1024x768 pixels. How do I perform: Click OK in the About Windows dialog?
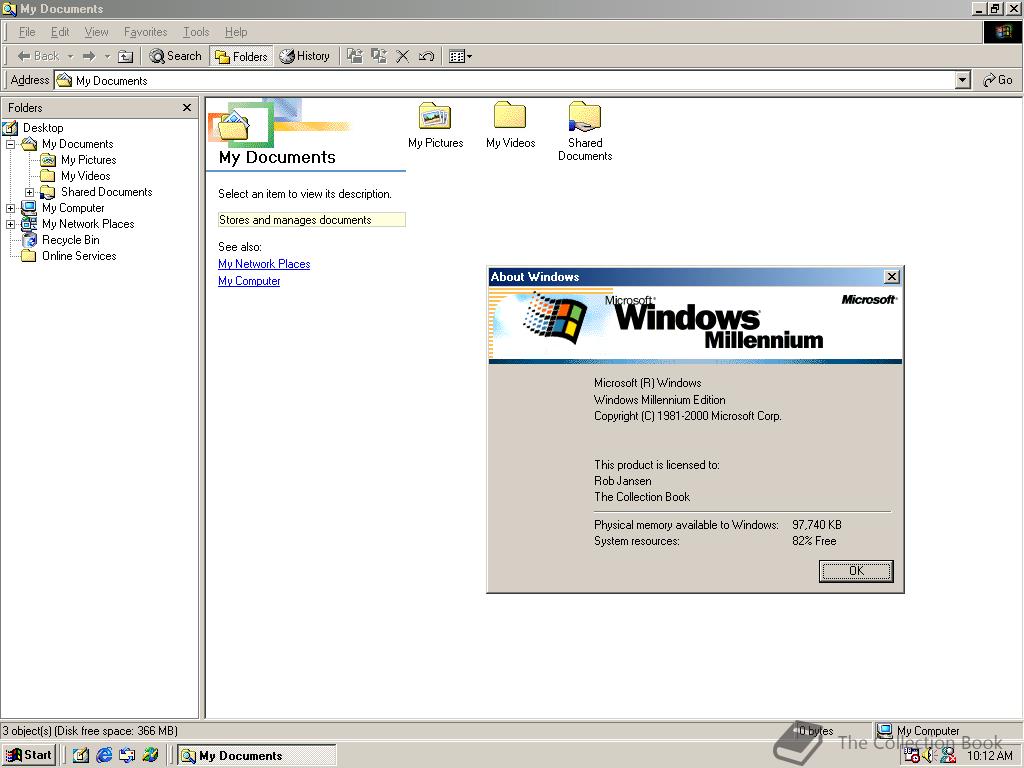click(x=856, y=571)
